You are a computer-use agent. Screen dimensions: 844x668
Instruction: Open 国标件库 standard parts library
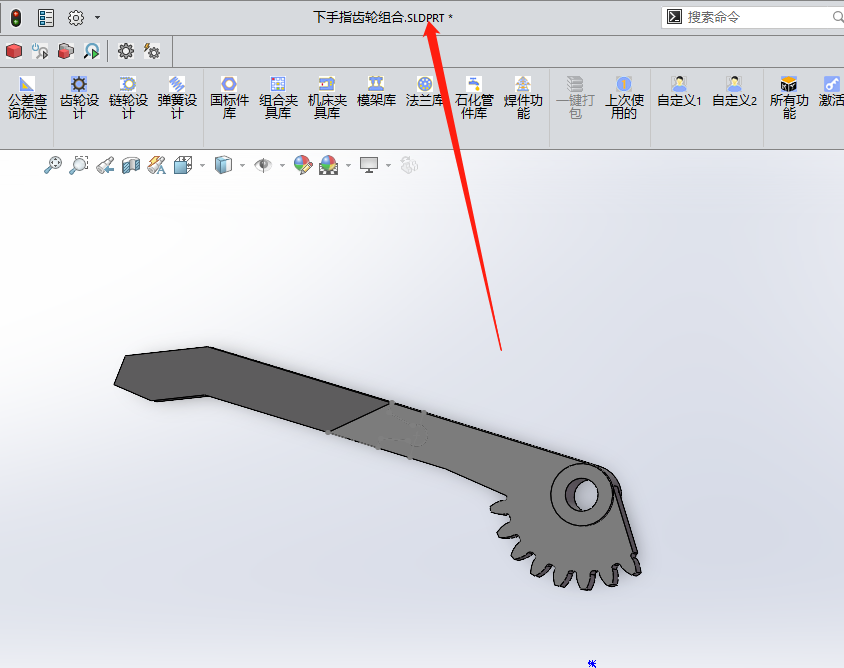[x=229, y=97]
